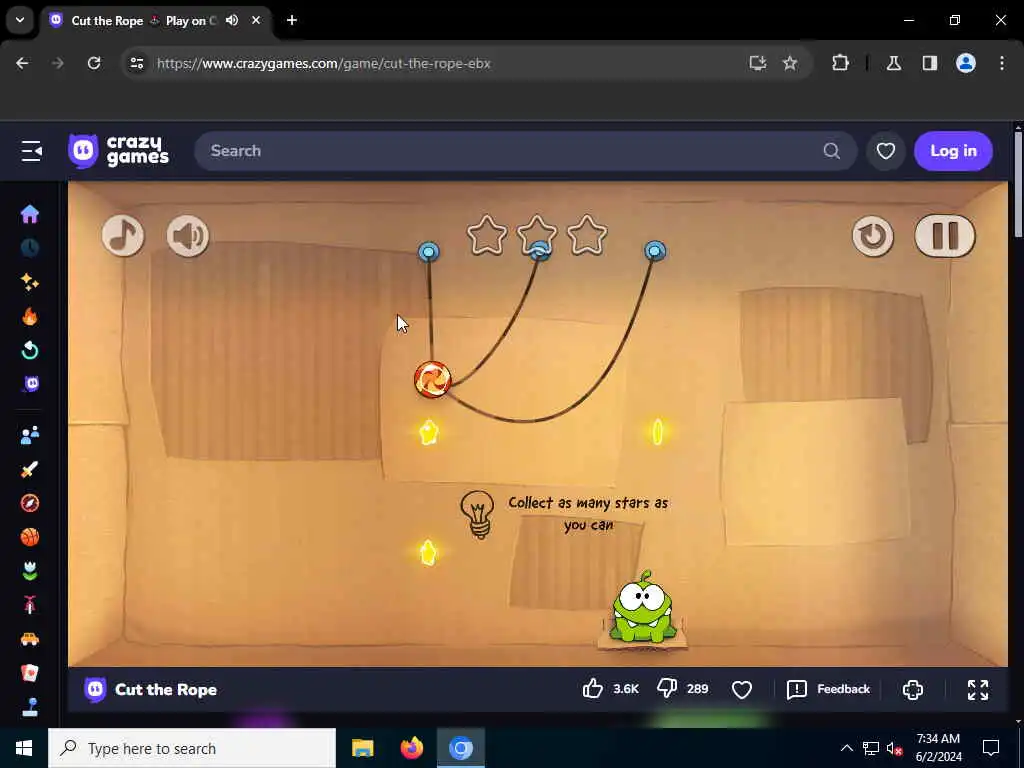Screen dimensions: 1024x768
Task: Bookmark this page with star icon
Action: pyautogui.click(x=790, y=63)
